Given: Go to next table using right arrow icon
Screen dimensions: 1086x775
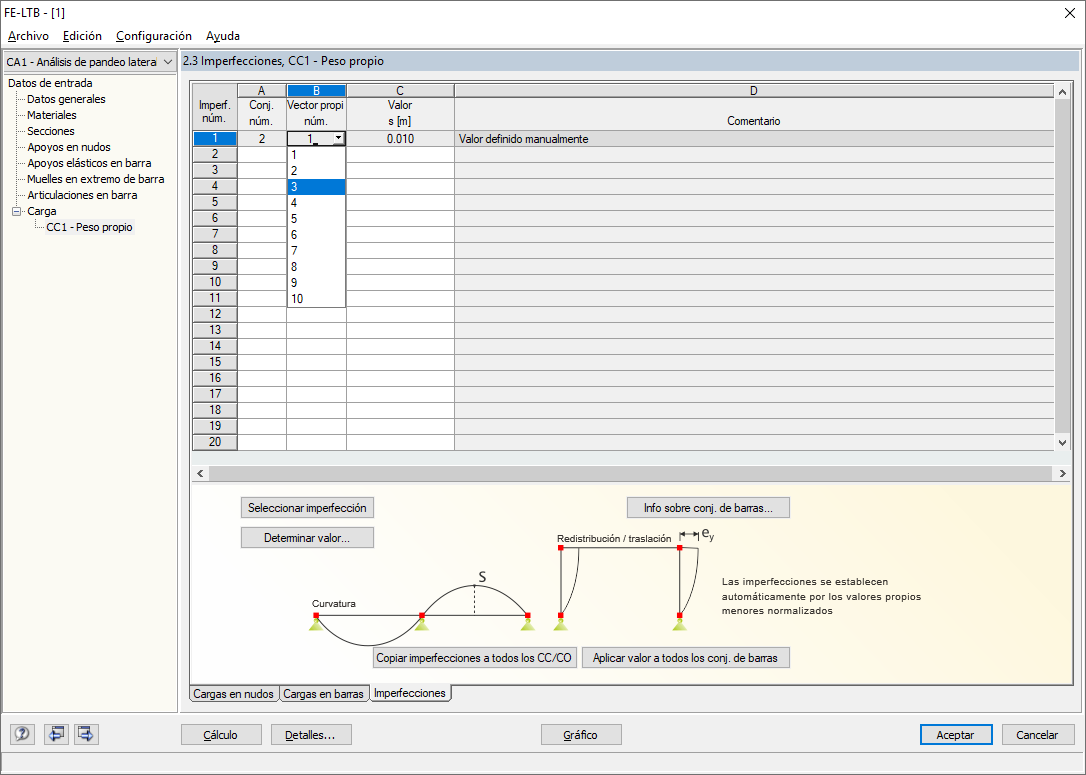Looking at the screenshot, I should pyautogui.click(x=86, y=733).
